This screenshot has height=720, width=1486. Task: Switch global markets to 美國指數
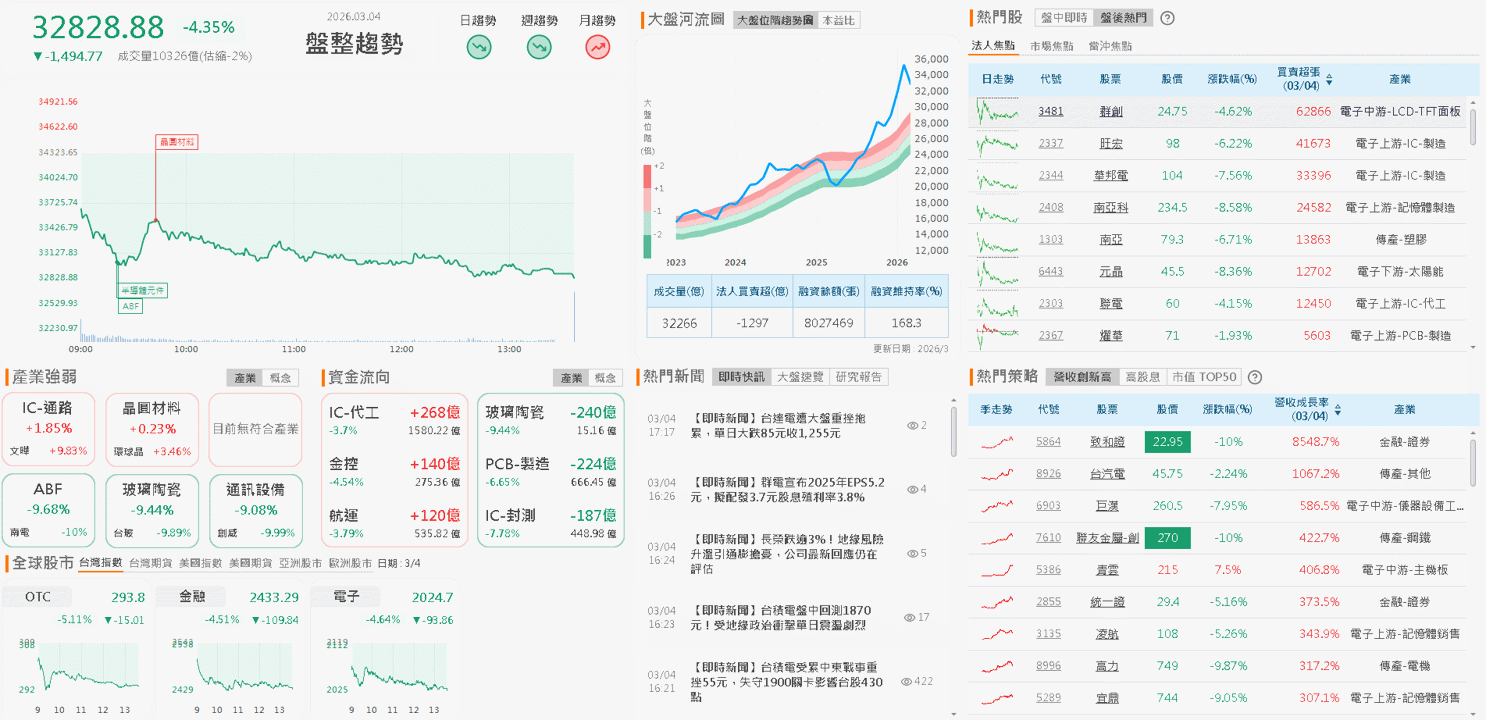click(x=200, y=563)
